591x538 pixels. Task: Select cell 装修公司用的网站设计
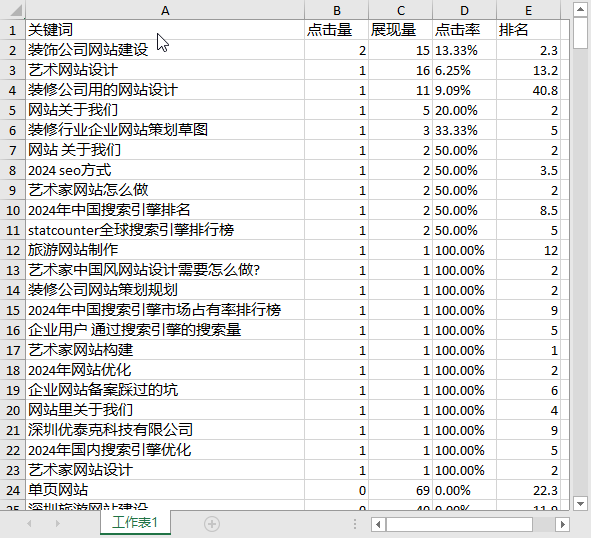165,90
